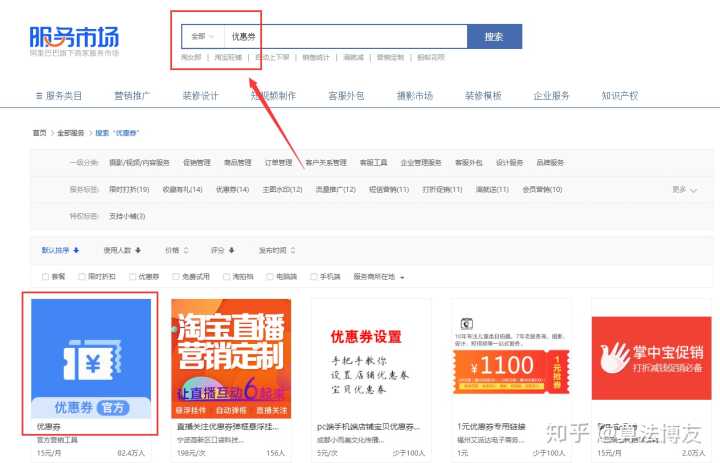The height and width of the screenshot is (463, 720).
Task: Open the 全部 search category dropdown
Action: (202, 36)
